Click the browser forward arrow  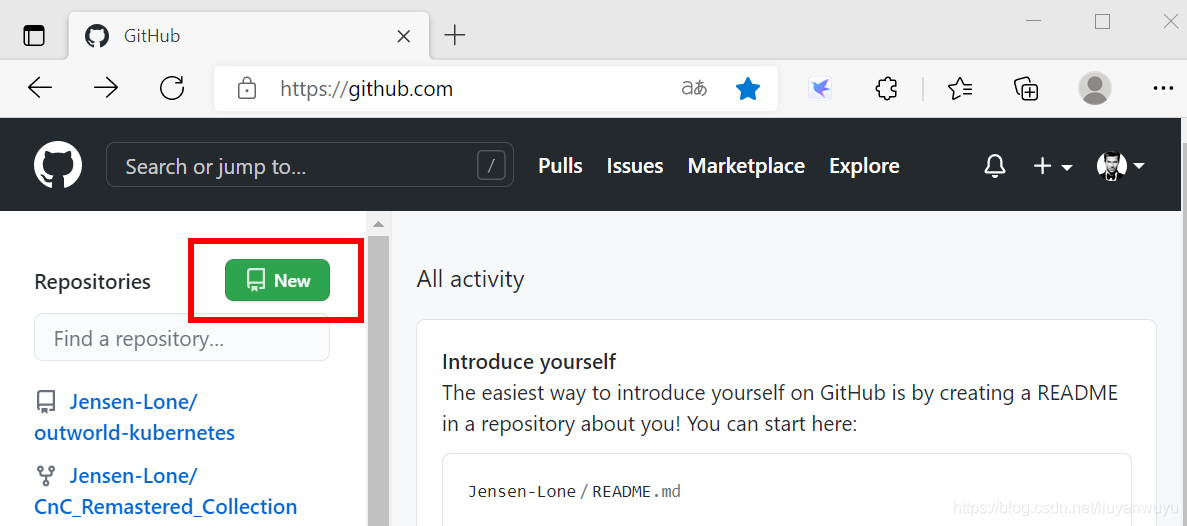pos(106,89)
